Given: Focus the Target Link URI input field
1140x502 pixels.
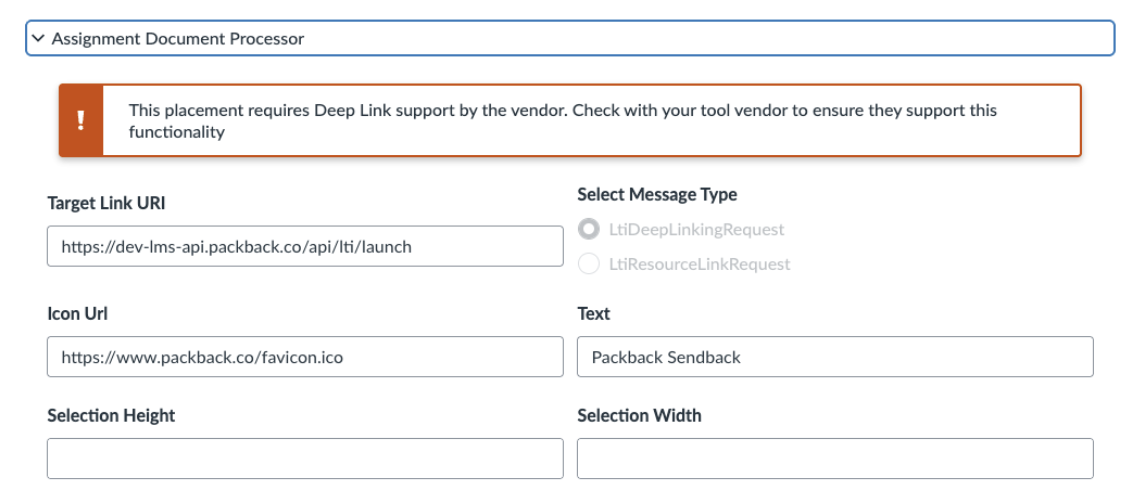Looking at the screenshot, I should 305,246.
